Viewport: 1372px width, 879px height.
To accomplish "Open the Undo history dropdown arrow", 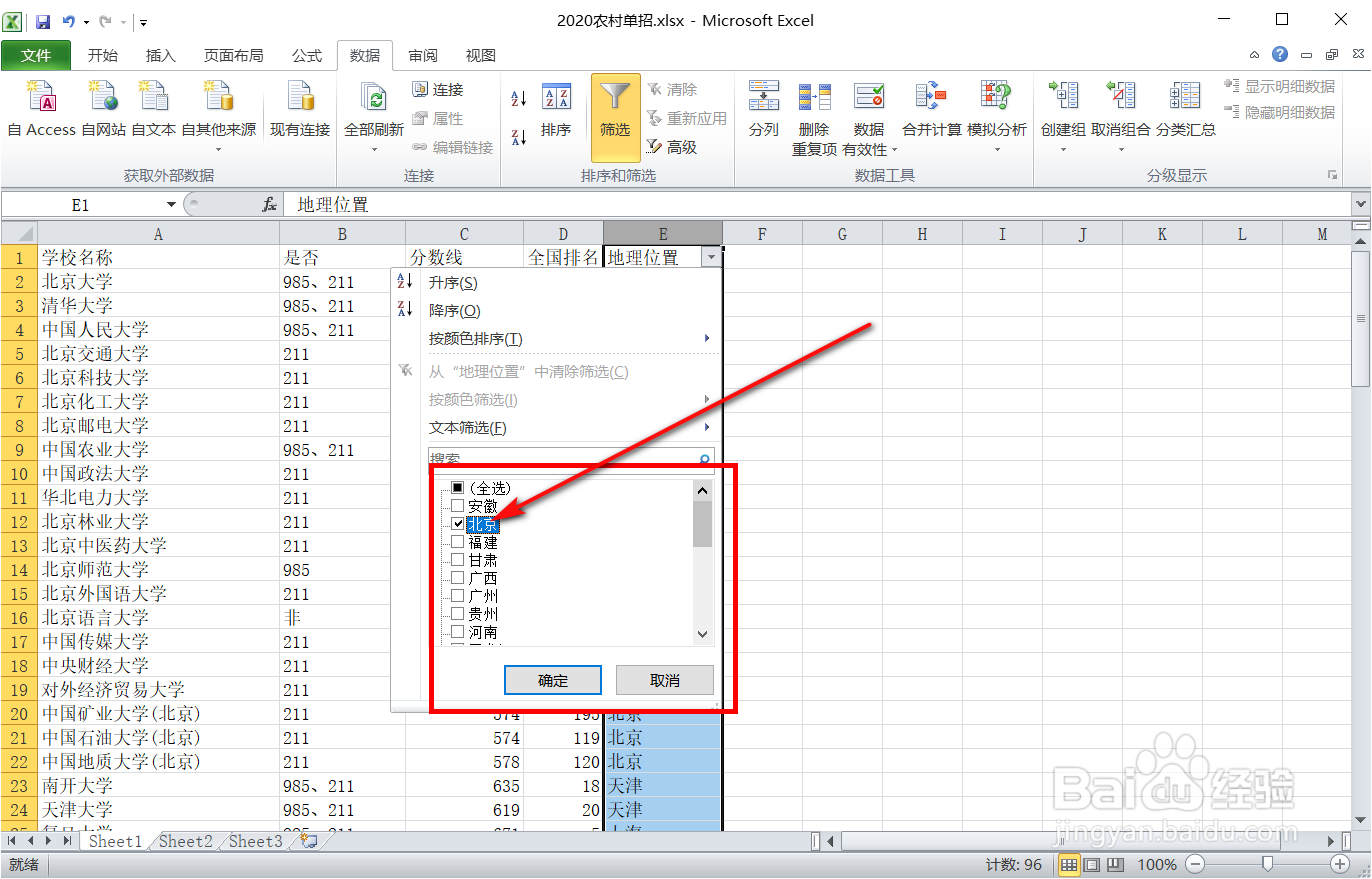I will coord(87,21).
